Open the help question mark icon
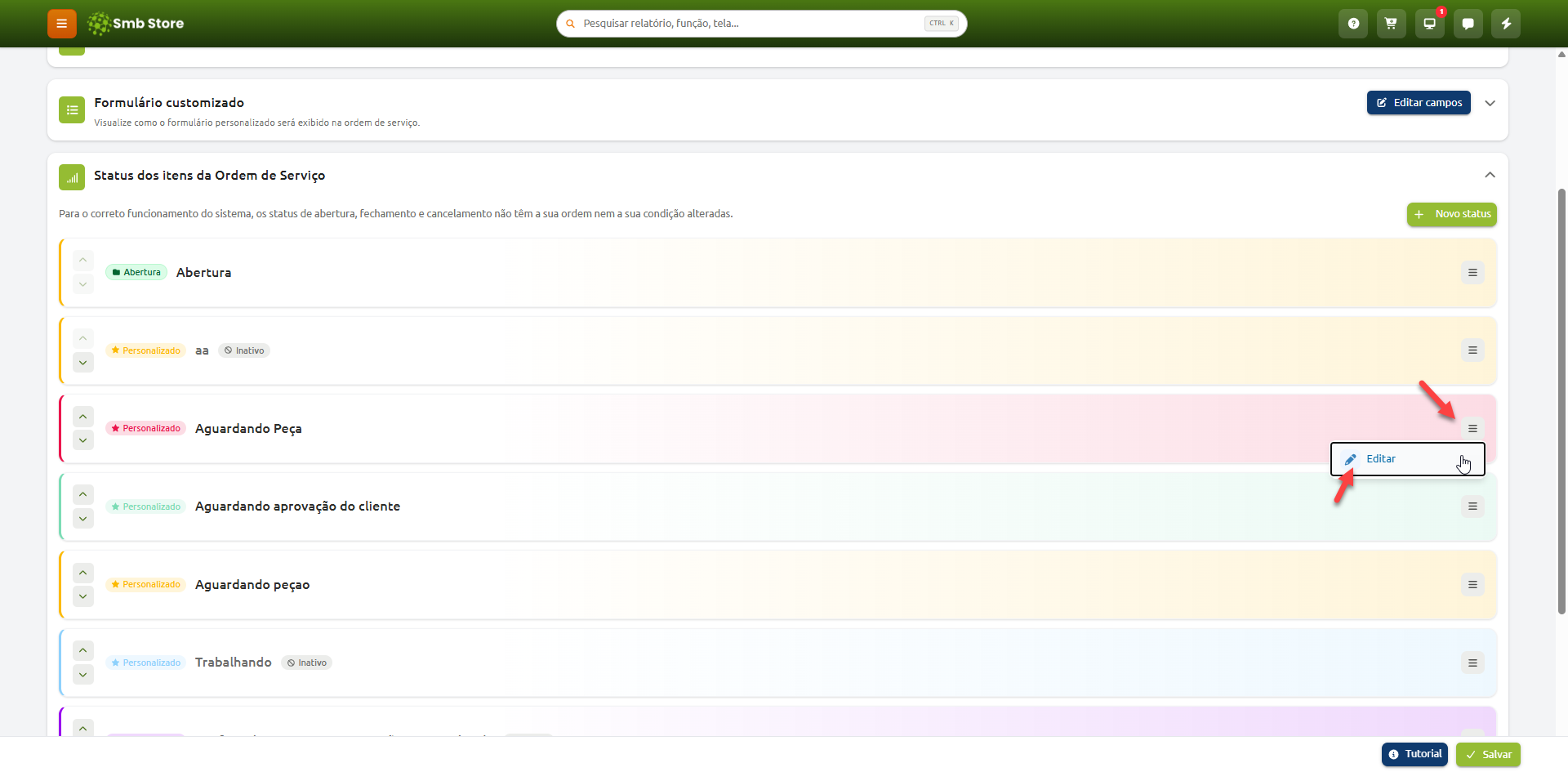Screen dimensions: 1568x772 point(1353,24)
